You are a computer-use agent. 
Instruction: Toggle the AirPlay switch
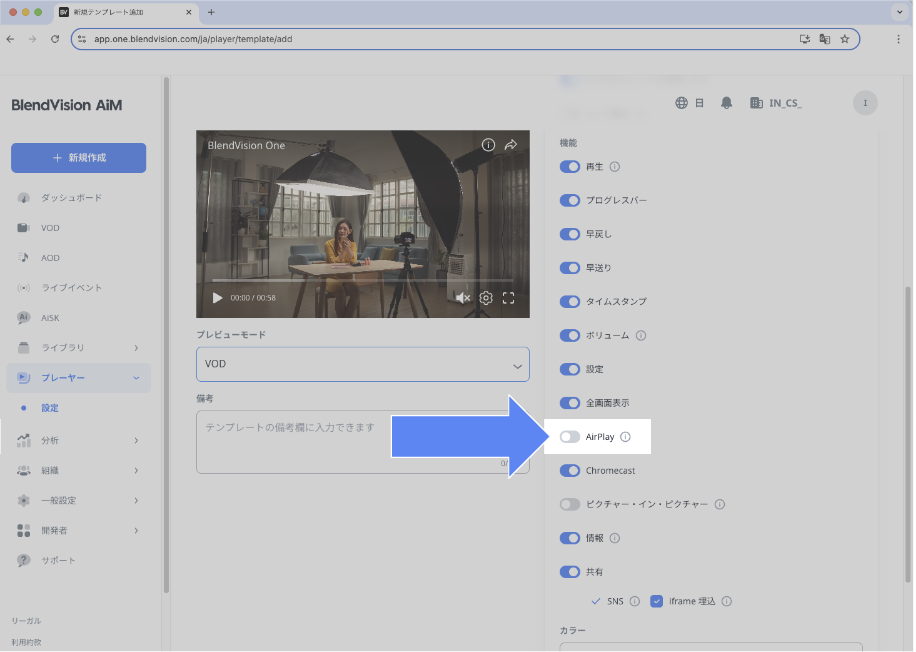(x=570, y=437)
